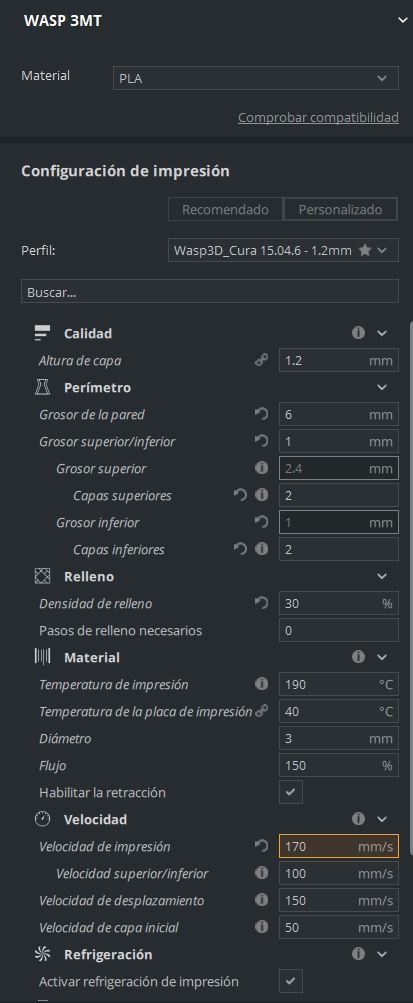Edit Velocidad superior/inferior field

(x=339, y=873)
